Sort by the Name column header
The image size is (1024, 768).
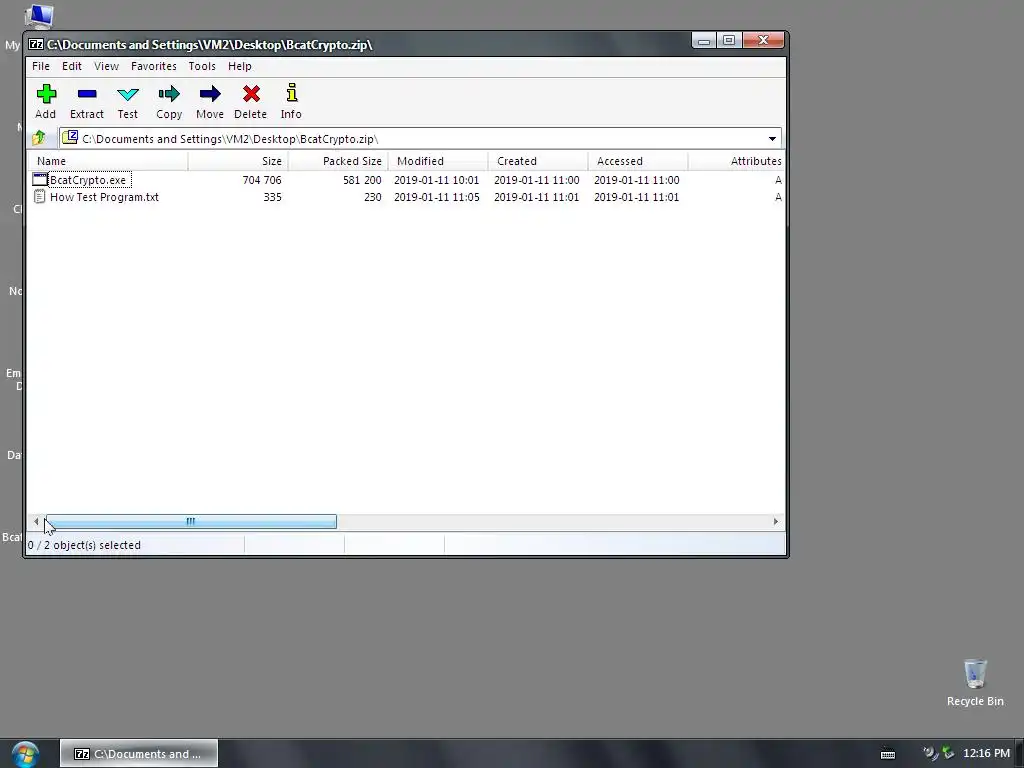click(107, 161)
